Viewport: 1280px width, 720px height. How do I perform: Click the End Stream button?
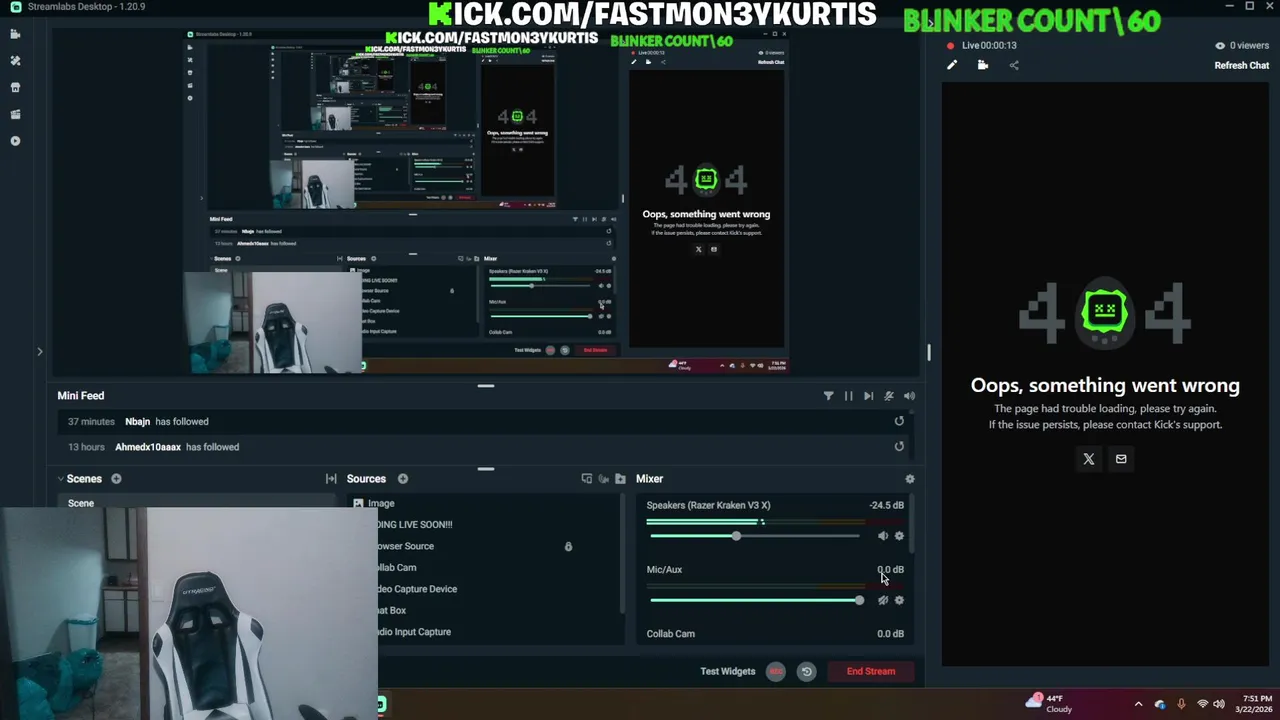(871, 671)
